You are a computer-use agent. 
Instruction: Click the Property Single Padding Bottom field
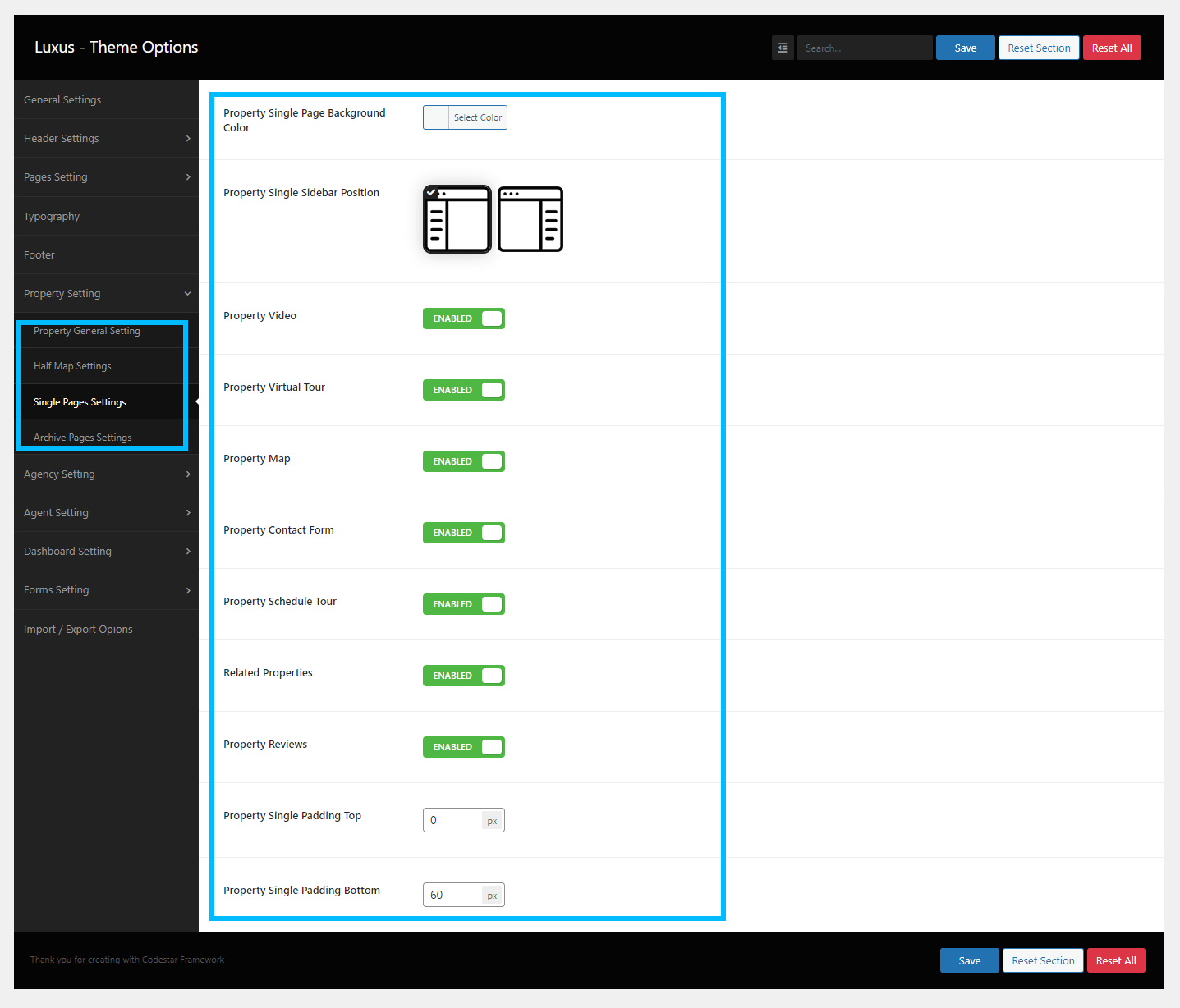[x=452, y=895]
